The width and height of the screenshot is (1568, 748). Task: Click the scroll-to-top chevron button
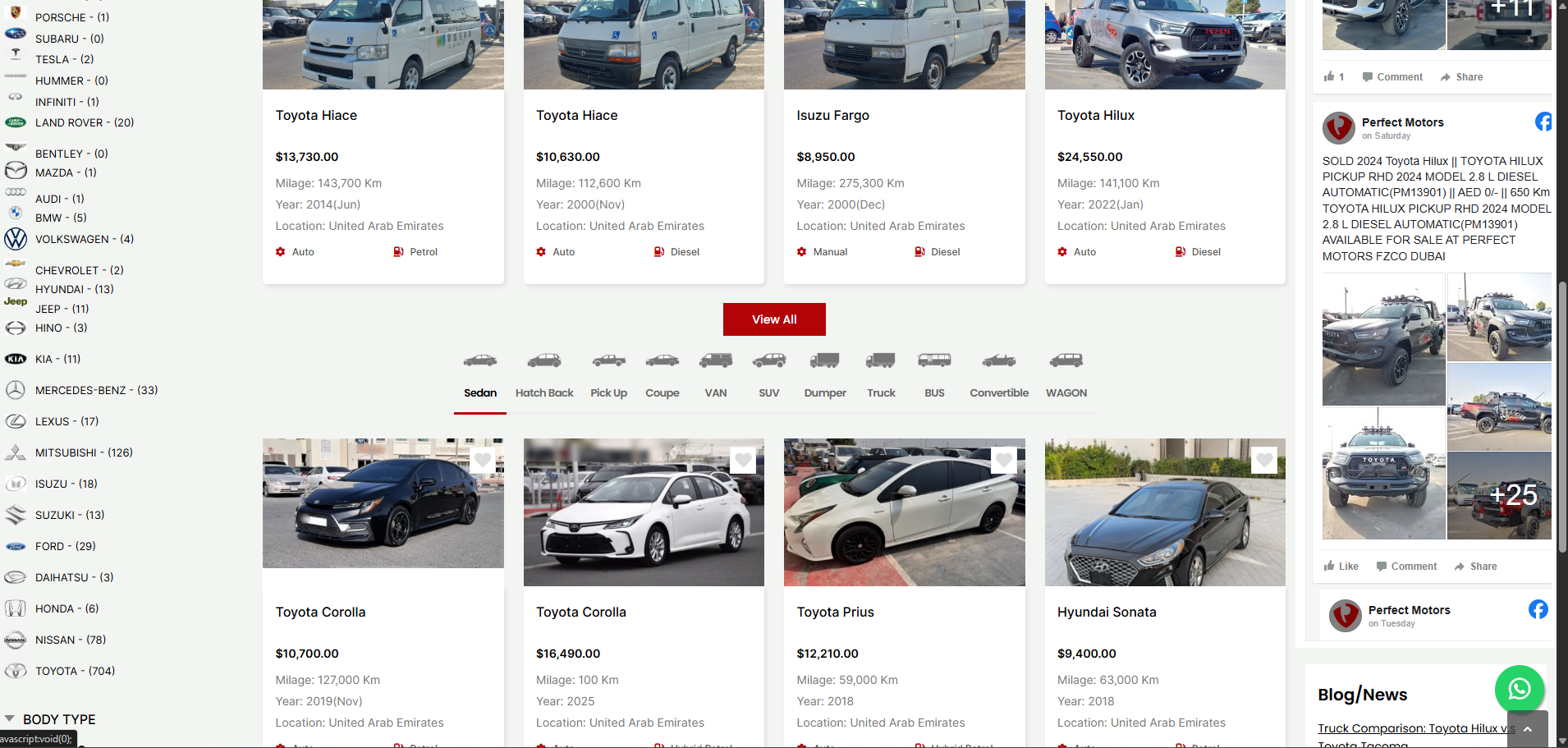point(1527,729)
